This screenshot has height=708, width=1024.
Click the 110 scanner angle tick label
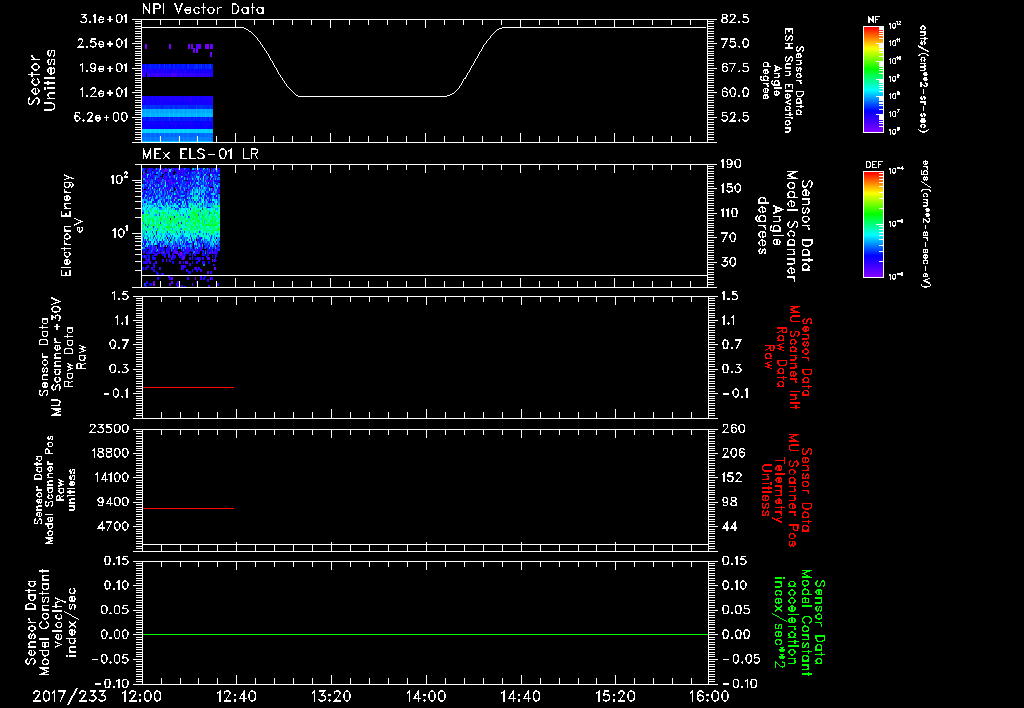[x=731, y=213]
